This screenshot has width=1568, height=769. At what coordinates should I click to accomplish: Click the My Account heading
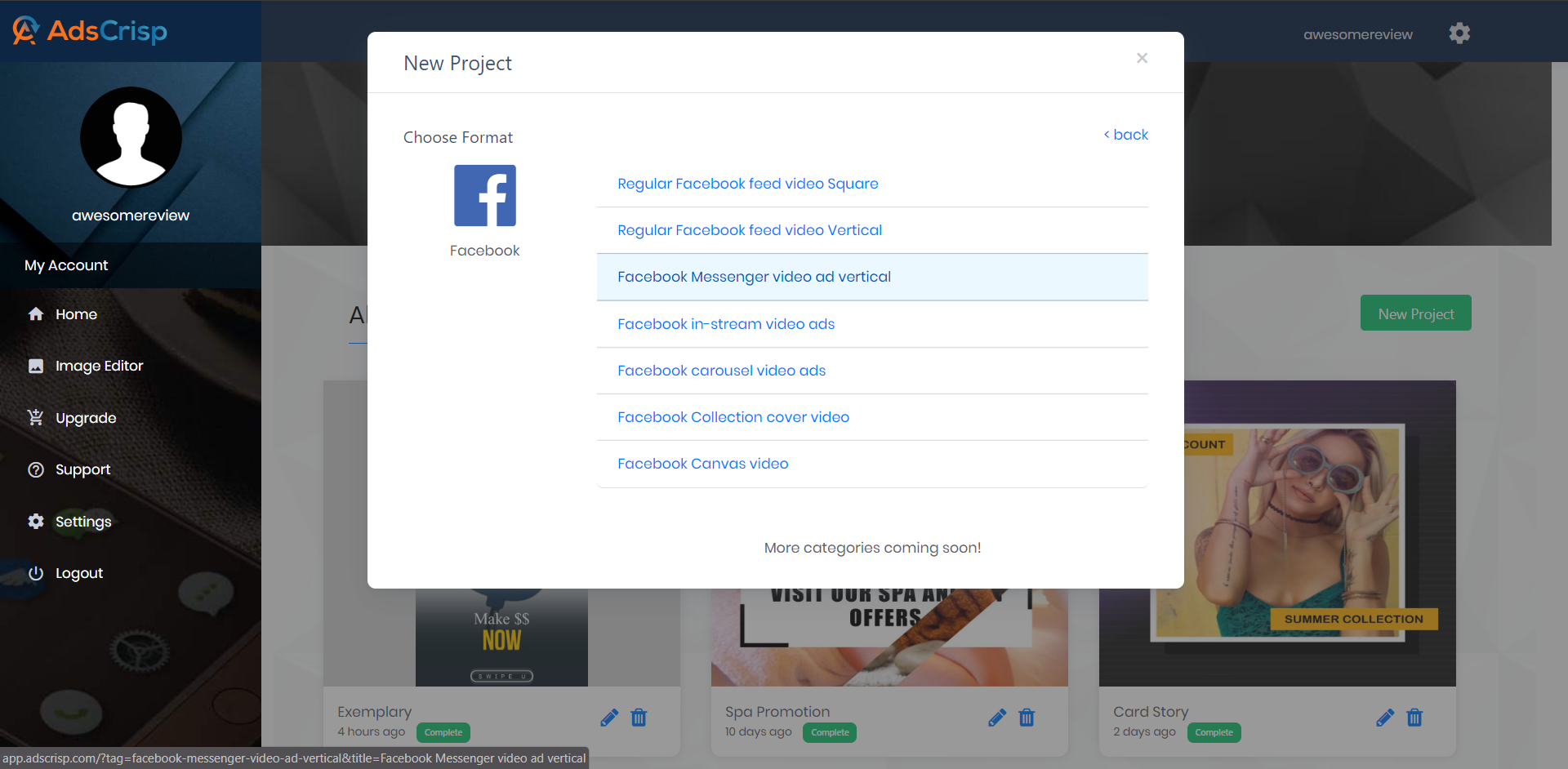pyautogui.click(x=66, y=265)
